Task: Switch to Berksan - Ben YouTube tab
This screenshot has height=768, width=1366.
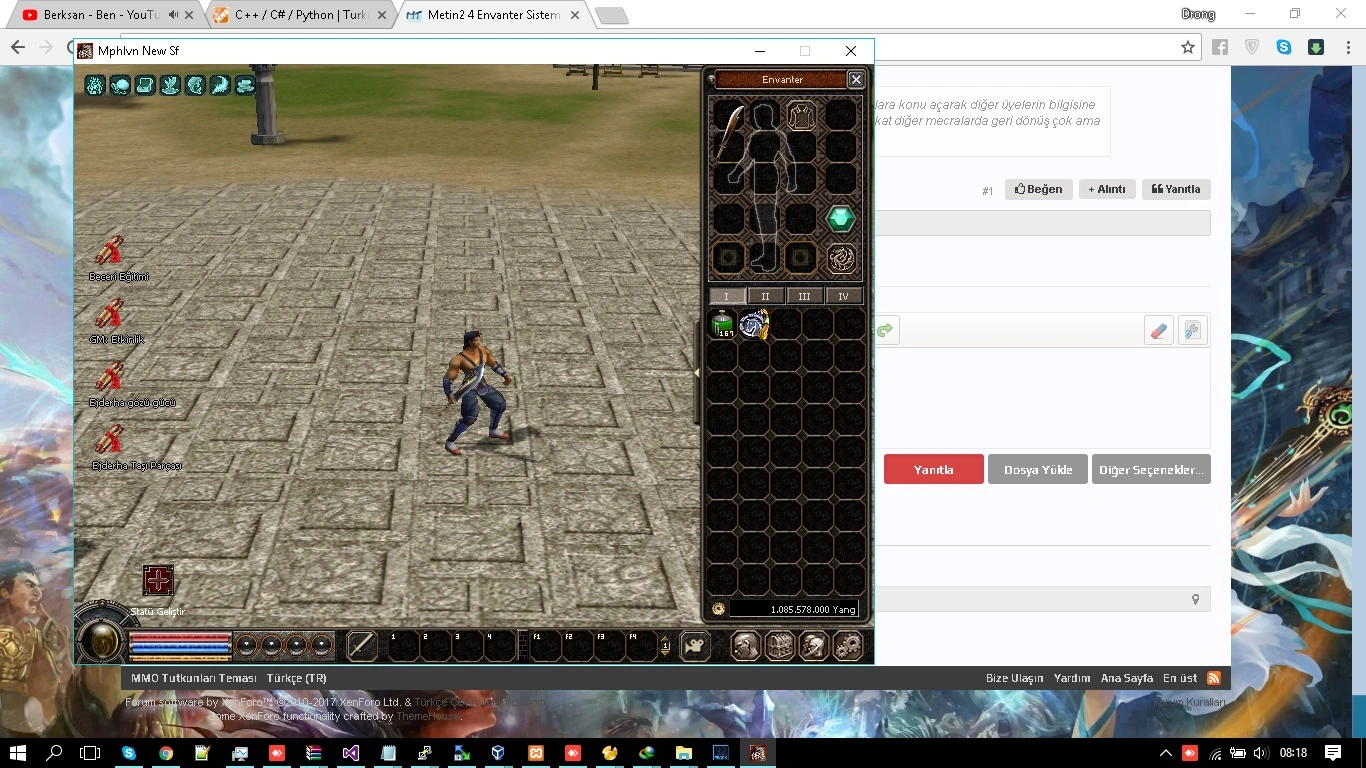Action: [x=102, y=15]
